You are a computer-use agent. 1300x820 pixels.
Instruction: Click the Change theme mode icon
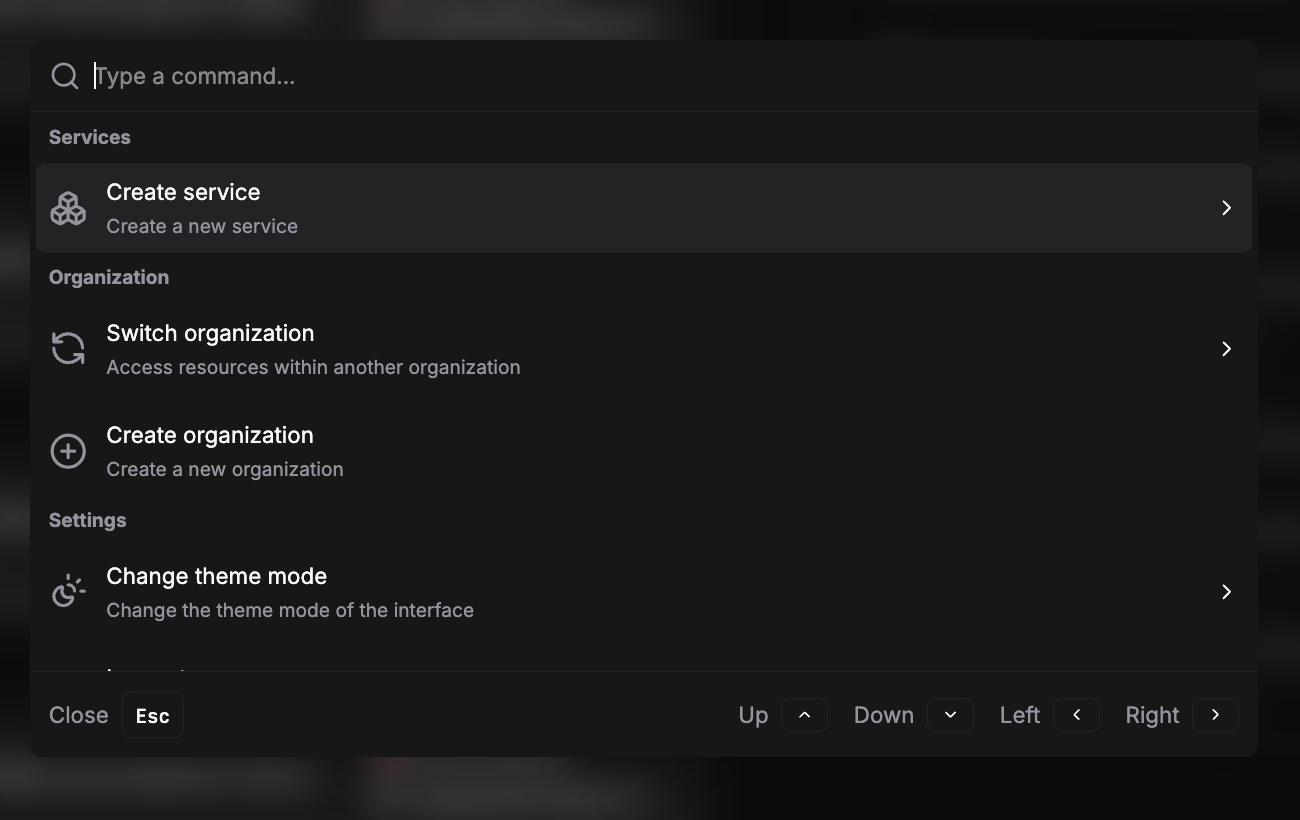(68, 591)
